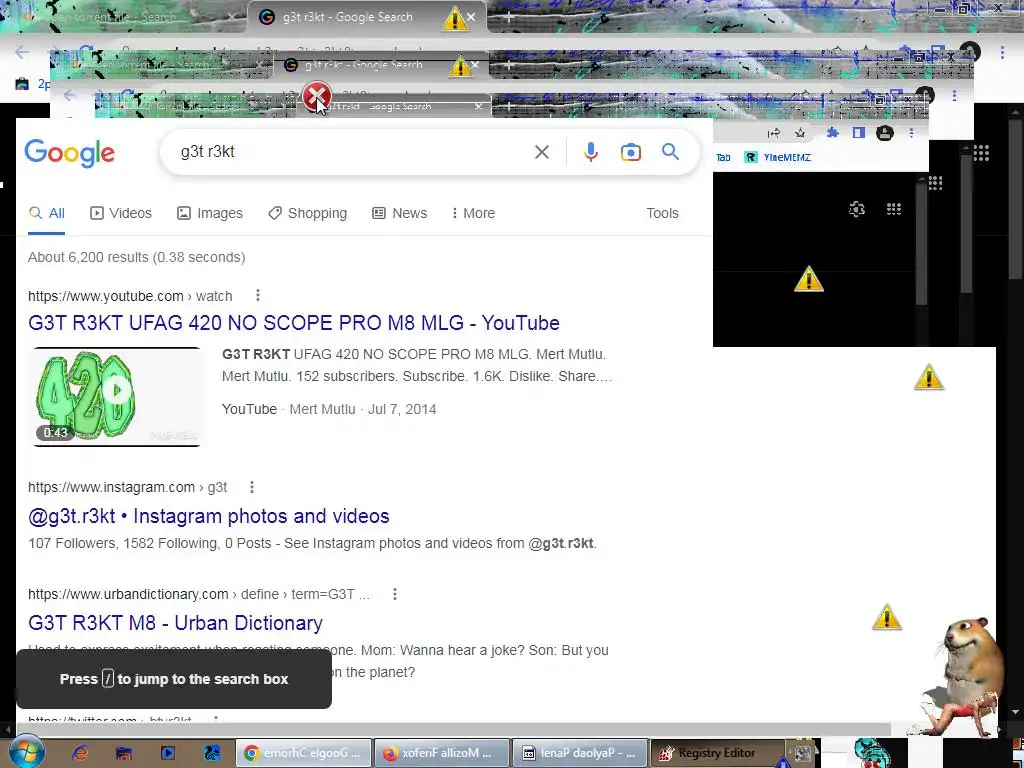
Task: Switch to lenaP daolyaP taskbar window
Action: point(580,753)
